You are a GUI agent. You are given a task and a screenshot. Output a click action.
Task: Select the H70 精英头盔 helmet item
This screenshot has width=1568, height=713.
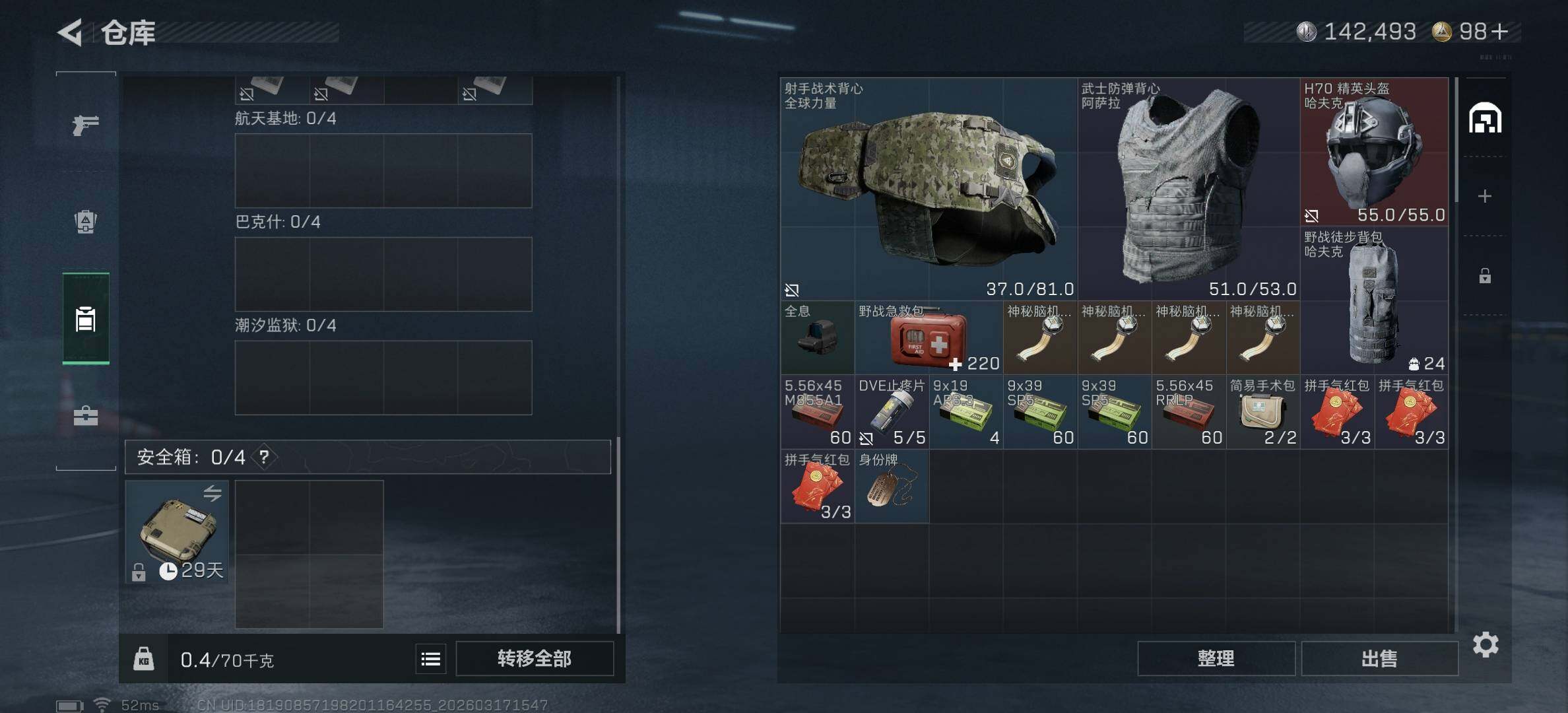[1374, 152]
